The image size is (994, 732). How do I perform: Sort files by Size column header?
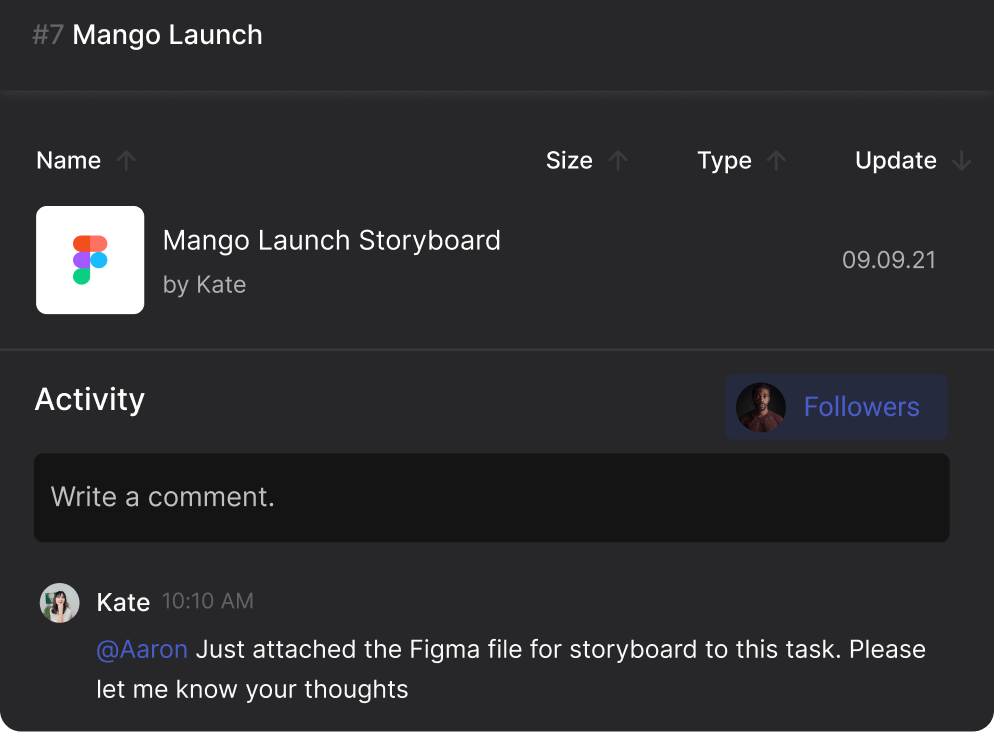tap(569, 161)
